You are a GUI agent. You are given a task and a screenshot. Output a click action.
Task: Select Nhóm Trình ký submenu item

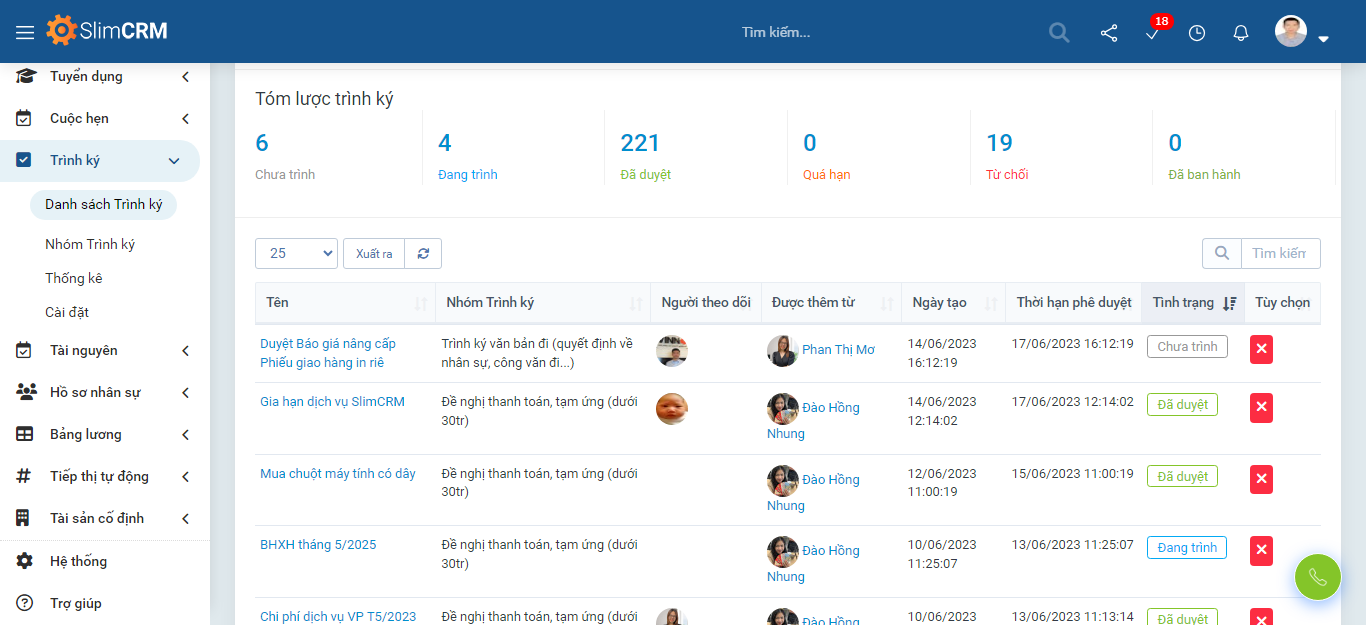pos(90,244)
